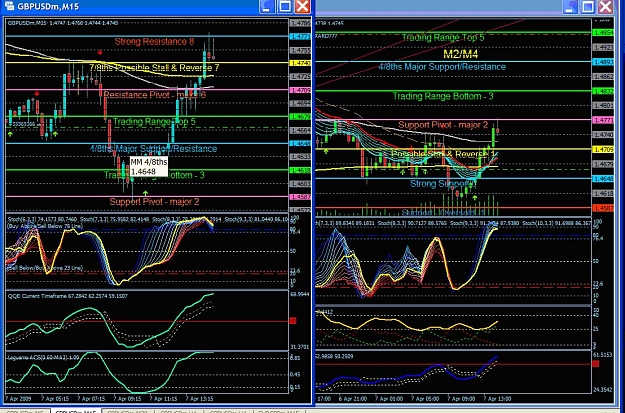This screenshot has height=413, width=625.
Task: Minimize the GBPUSDm,M15 chart window
Action: pyautogui.click(x=267, y=6)
